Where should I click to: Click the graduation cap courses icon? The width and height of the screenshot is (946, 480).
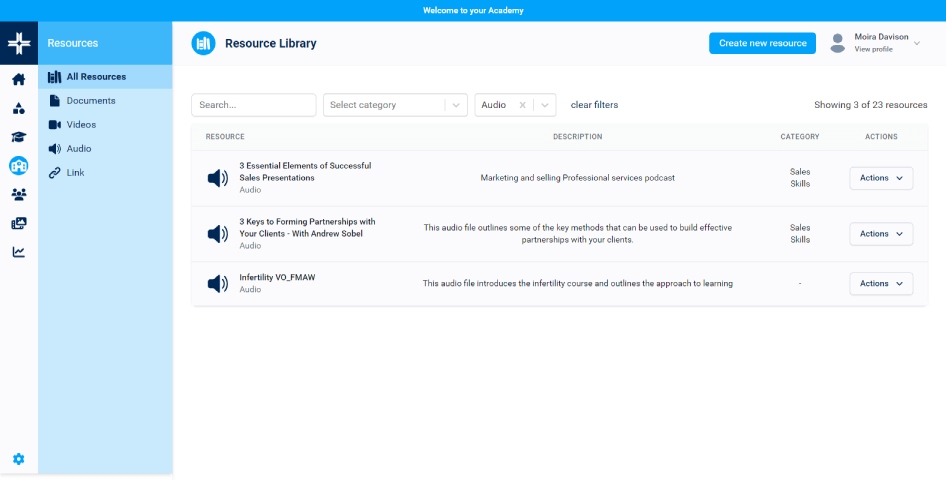(x=18, y=137)
